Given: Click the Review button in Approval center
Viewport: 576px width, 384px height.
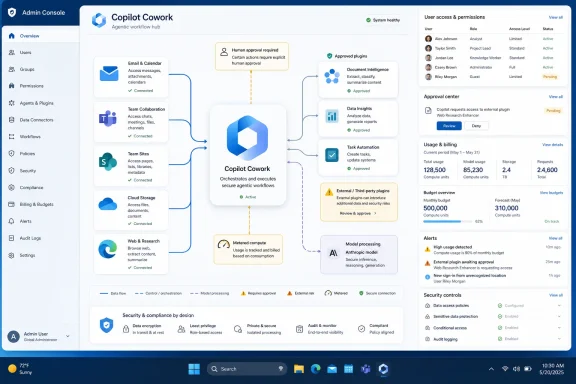Looking at the screenshot, I should [x=449, y=126].
